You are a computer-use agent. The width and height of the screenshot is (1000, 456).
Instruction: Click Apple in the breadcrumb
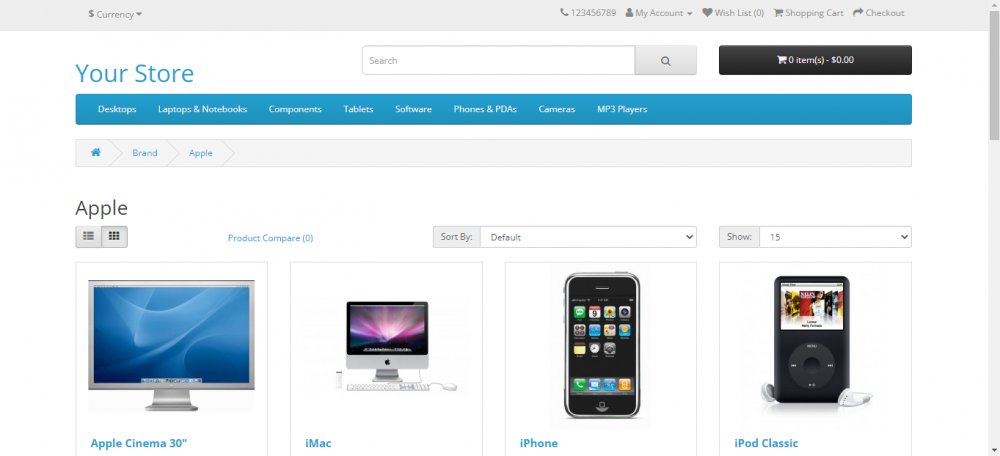[201, 153]
